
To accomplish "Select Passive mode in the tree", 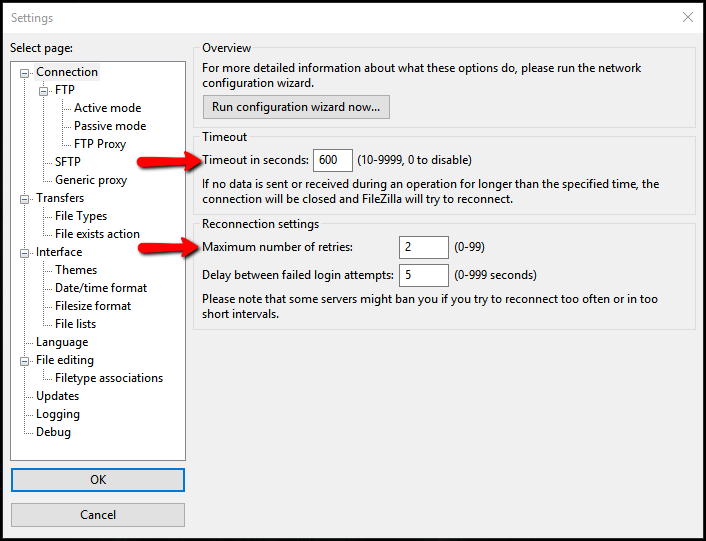I will [109, 126].
